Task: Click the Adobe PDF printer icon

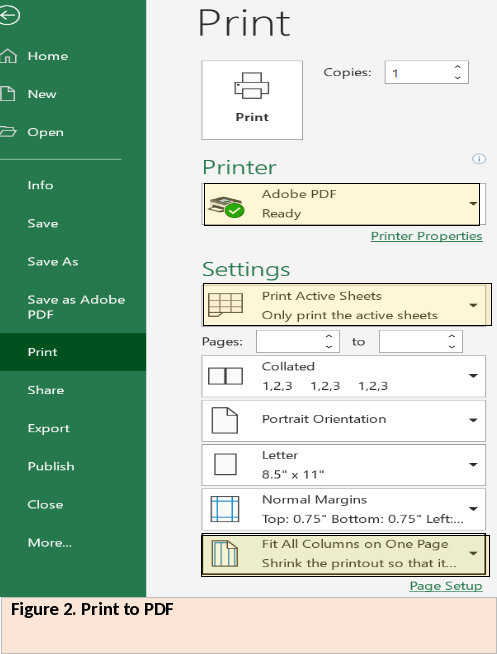Action: click(226, 206)
